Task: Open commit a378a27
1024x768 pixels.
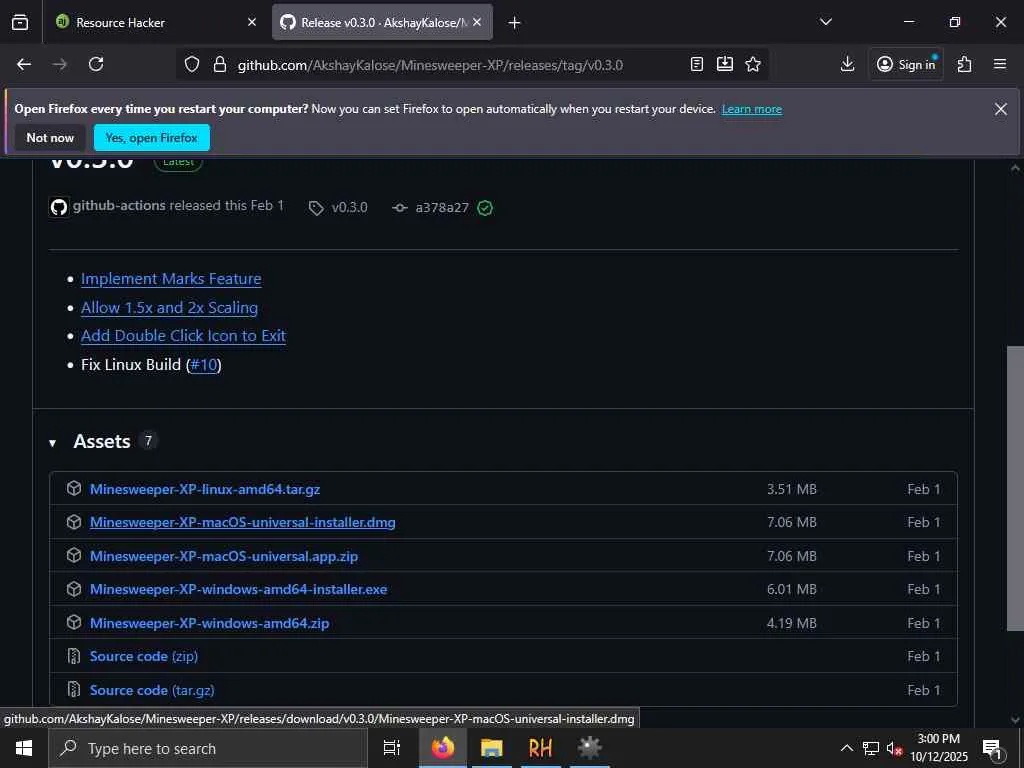Action: click(x=442, y=208)
